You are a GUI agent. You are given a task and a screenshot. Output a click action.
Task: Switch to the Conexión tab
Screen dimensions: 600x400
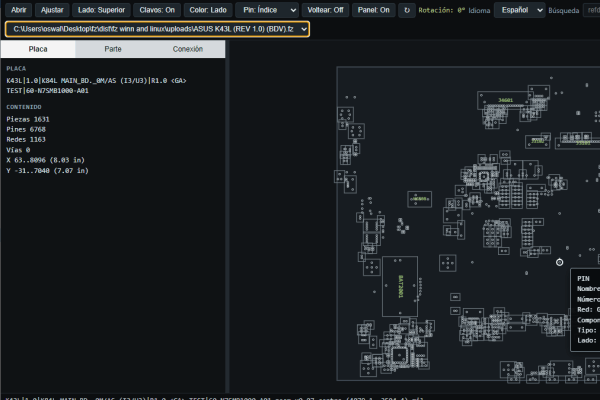pos(188,49)
